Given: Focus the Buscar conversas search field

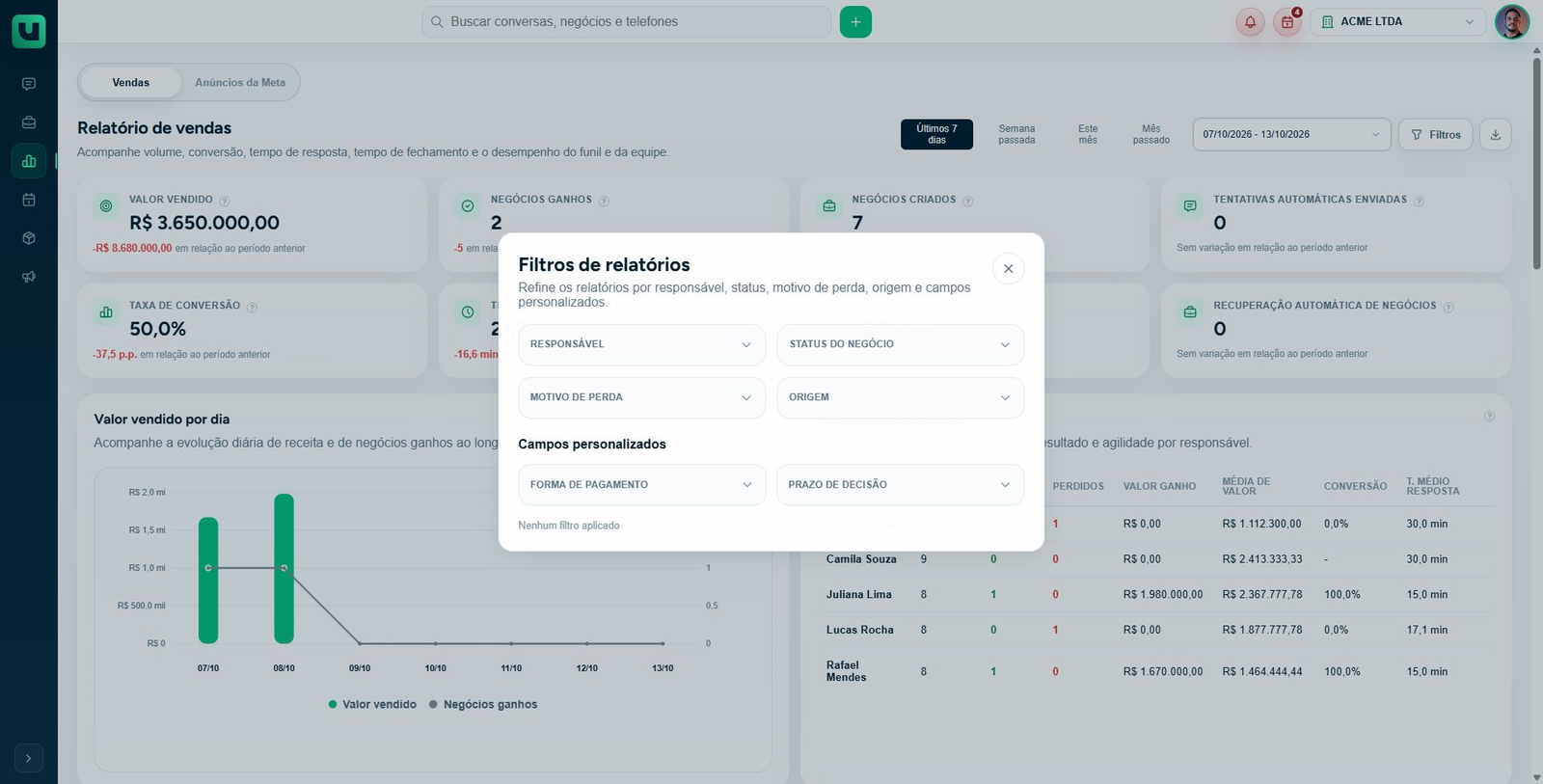Looking at the screenshot, I should point(627,22).
